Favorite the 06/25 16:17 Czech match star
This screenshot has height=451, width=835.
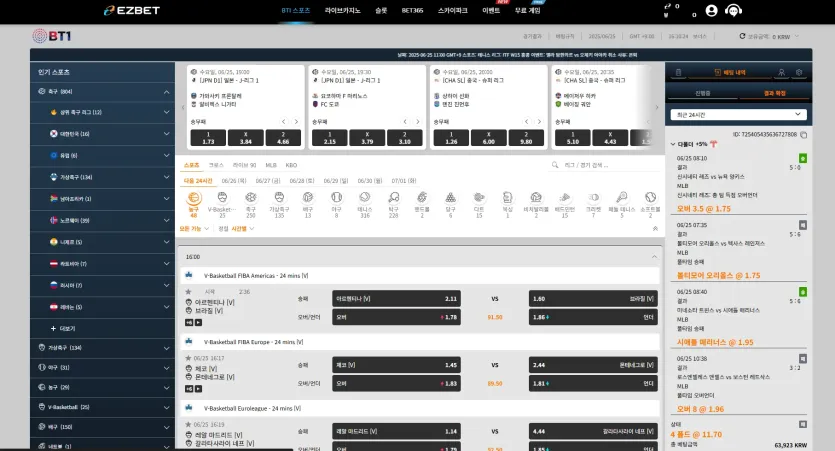pyautogui.click(x=188, y=358)
